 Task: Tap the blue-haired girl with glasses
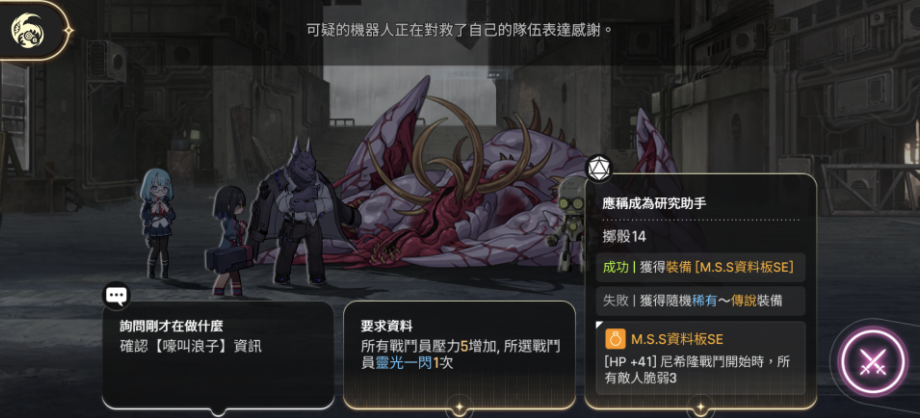[157, 223]
